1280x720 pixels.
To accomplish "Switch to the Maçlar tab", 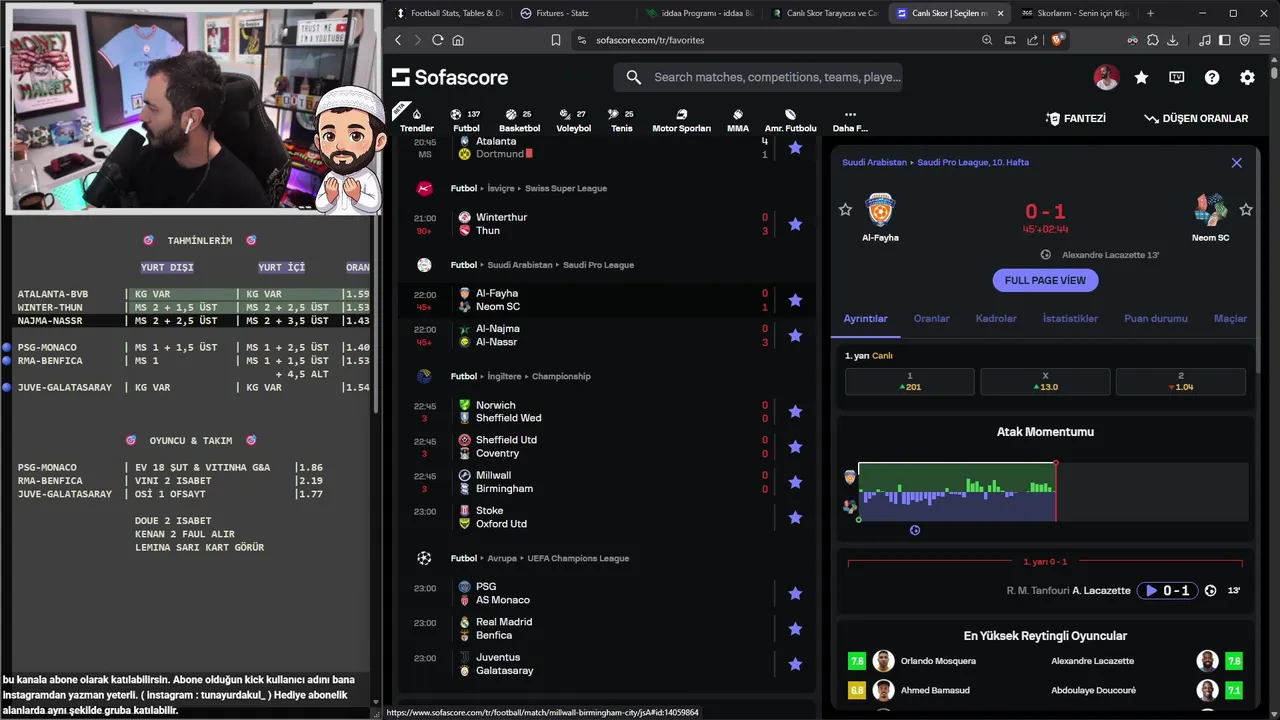I will tap(1230, 318).
